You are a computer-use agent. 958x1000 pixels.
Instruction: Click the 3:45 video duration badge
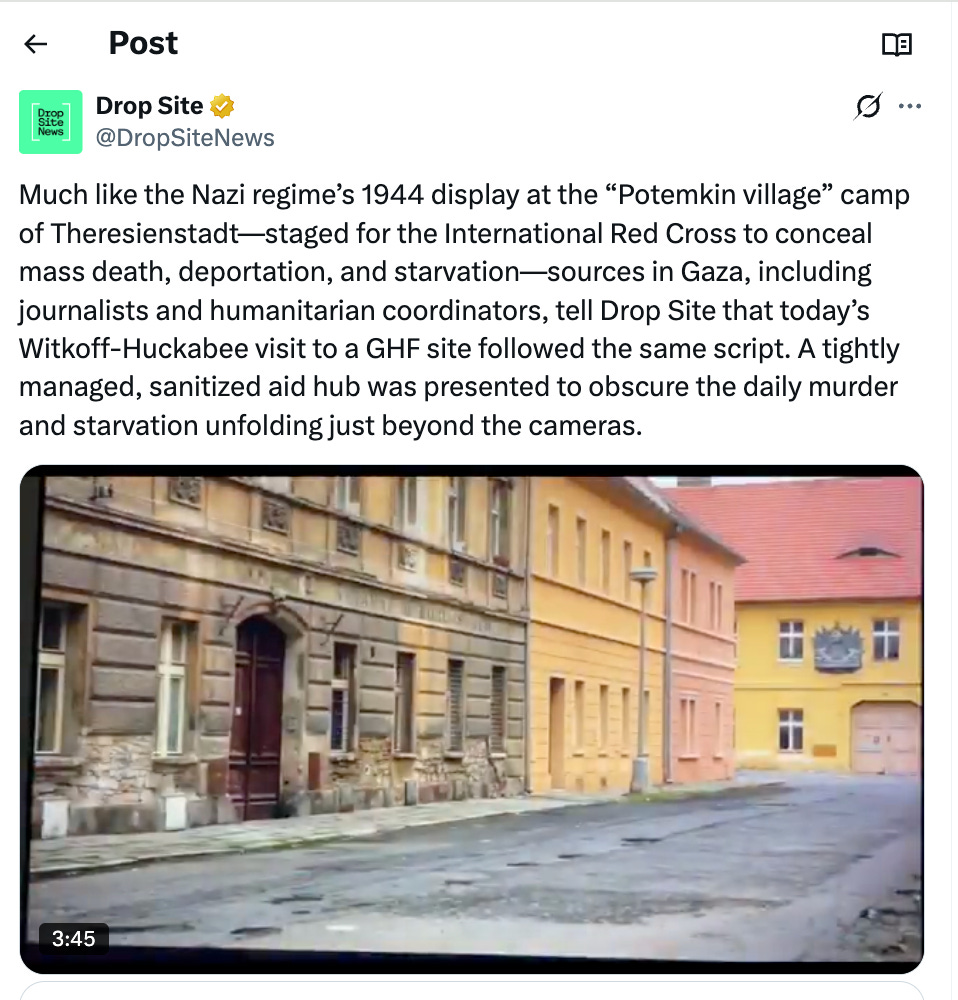click(x=73, y=939)
